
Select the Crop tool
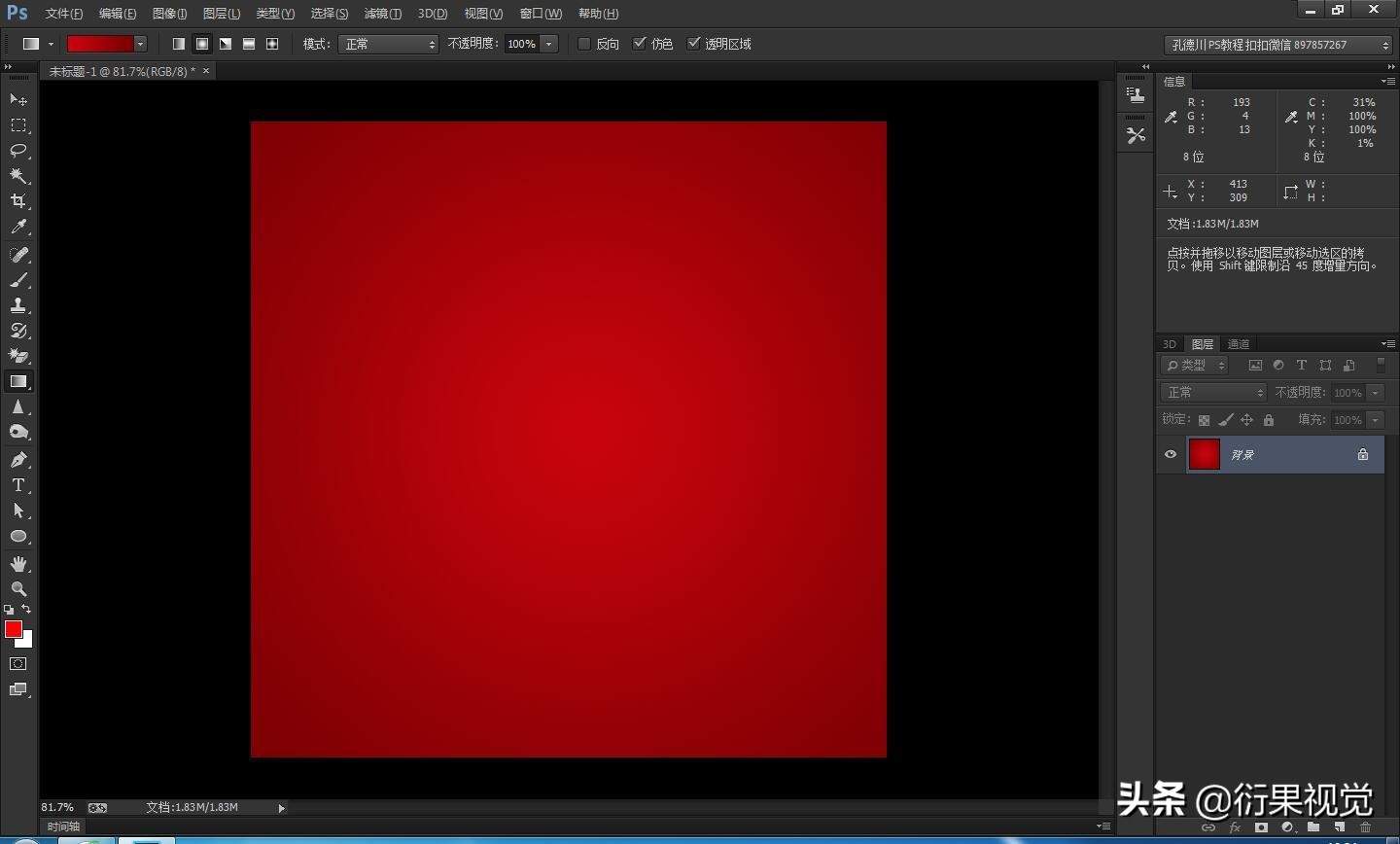18,200
